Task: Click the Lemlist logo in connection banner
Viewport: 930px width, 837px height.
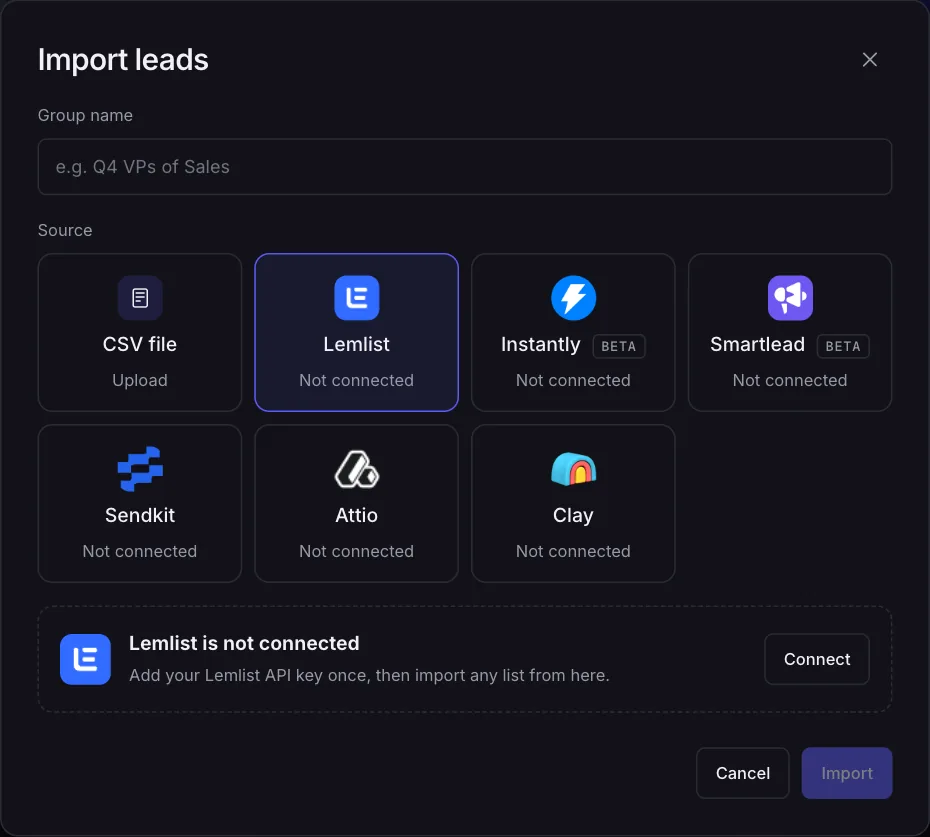Action: (x=85, y=659)
